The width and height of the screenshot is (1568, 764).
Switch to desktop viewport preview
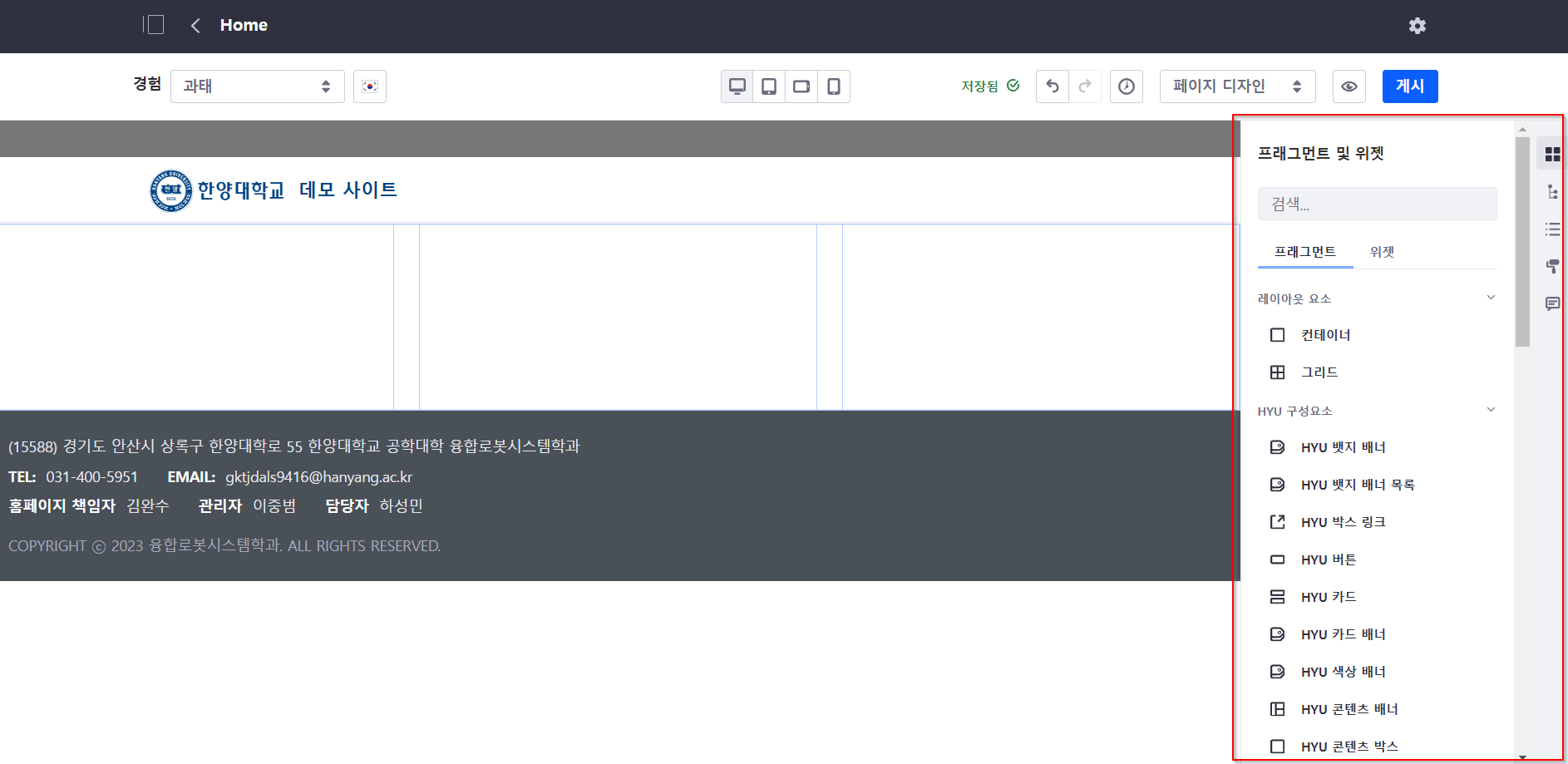(737, 86)
